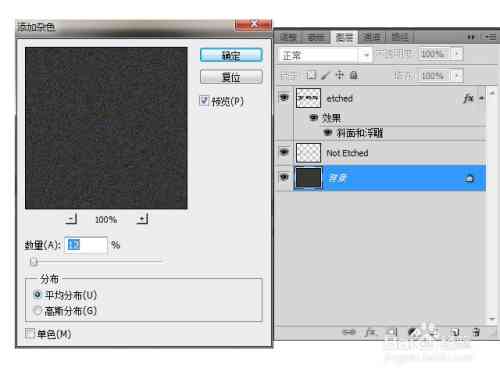This screenshot has height=375, width=500.
Task: Toggle visibility of 斜面和浮雕 effect
Action: pos(328,133)
